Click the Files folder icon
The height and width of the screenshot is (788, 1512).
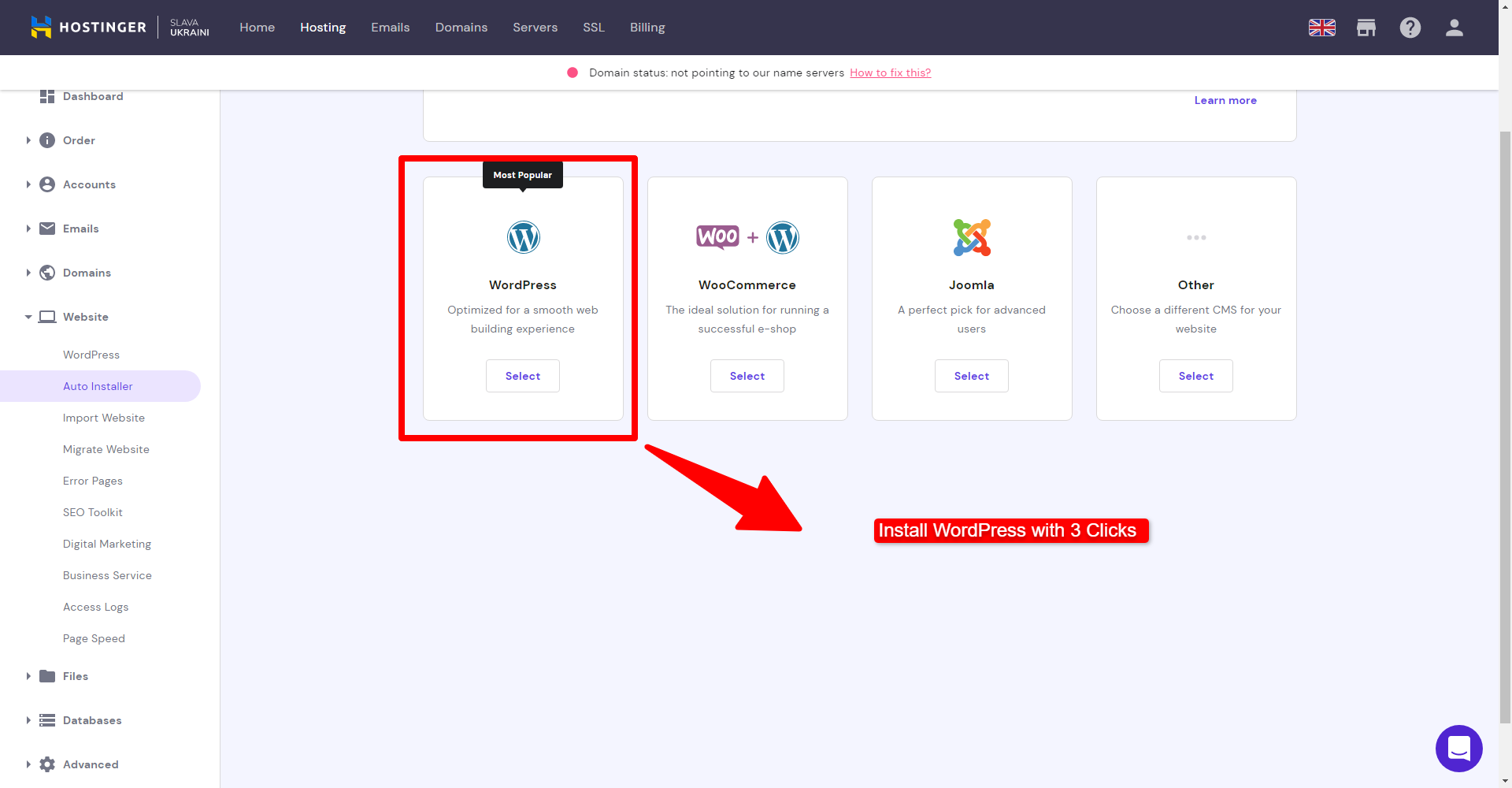click(x=47, y=676)
